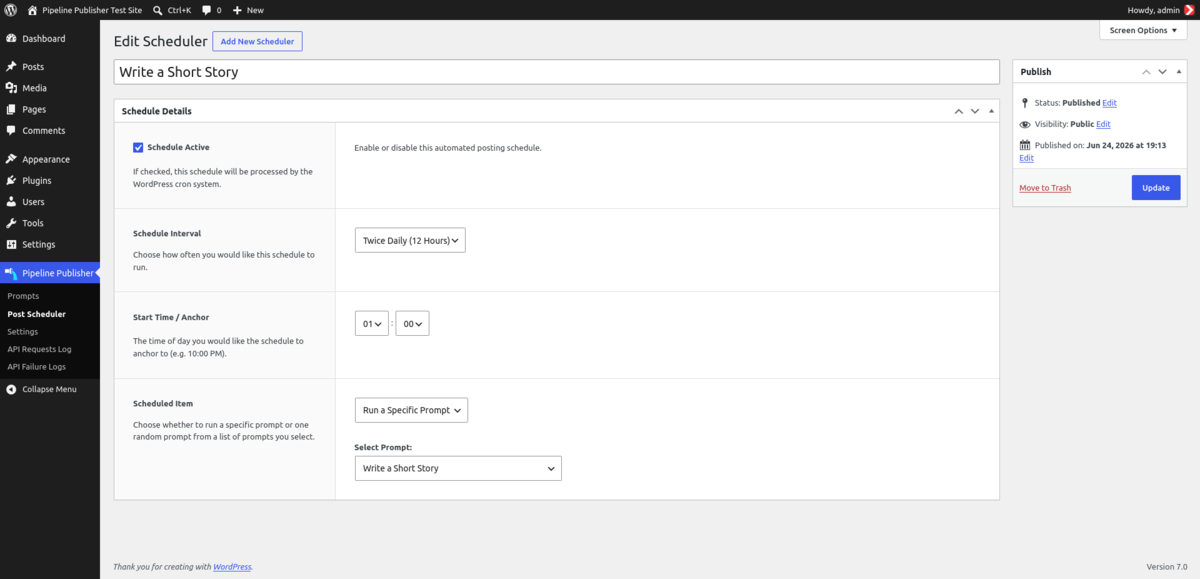Open the Run a Specific Prompt dropdown
Image resolution: width=1200 pixels, height=579 pixels.
(411, 410)
